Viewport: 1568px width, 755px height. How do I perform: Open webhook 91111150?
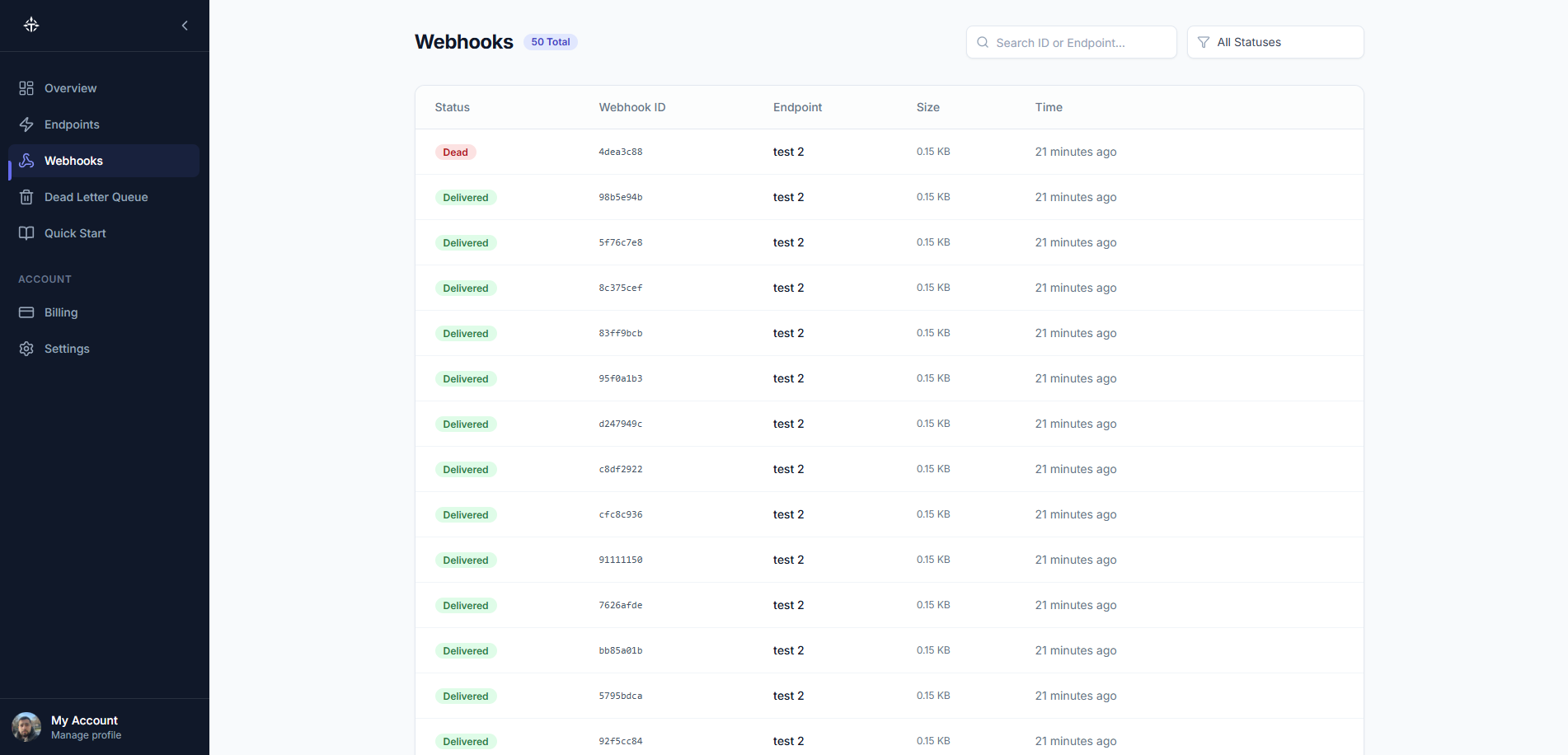tap(889, 560)
